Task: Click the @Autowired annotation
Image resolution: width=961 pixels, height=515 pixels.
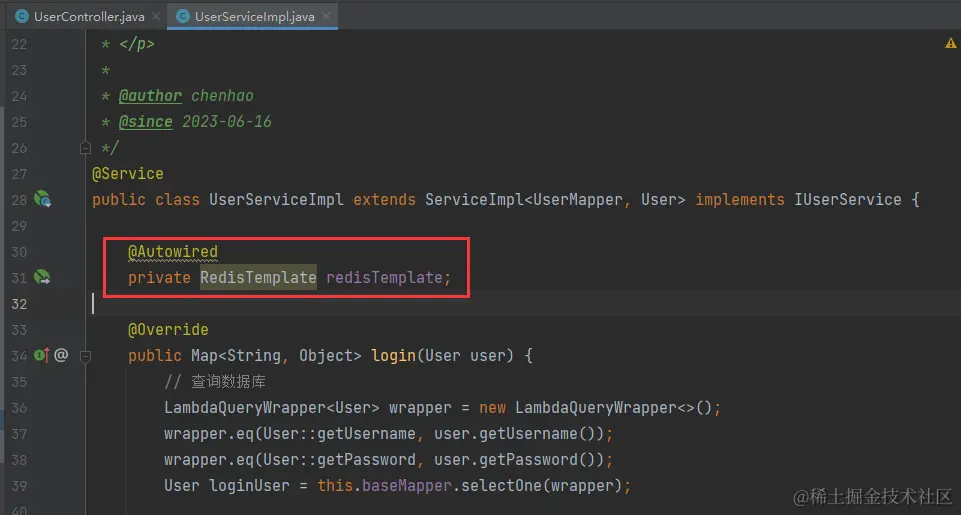Action: (x=173, y=252)
